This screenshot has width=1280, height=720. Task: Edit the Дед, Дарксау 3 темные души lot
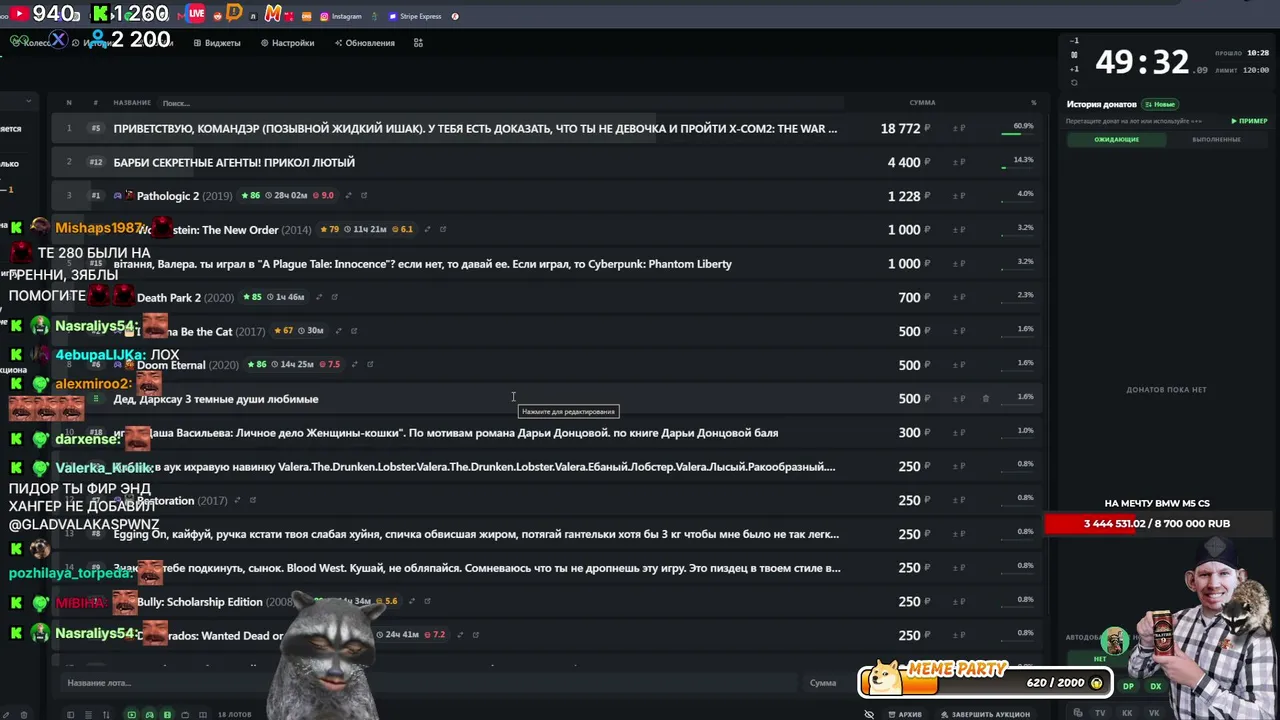(x=216, y=399)
